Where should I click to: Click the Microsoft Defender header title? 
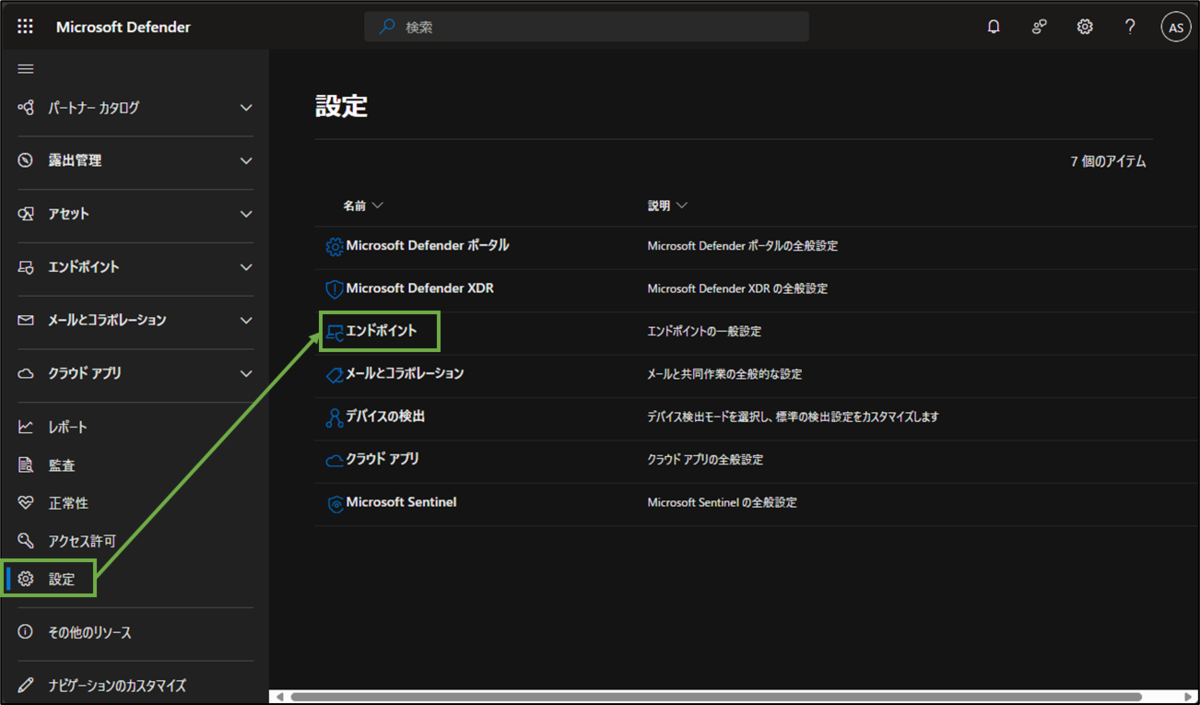click(123, 27)
